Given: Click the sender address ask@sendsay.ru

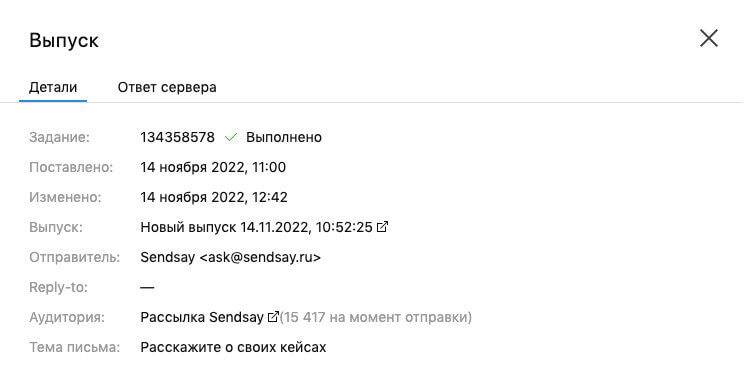Looking at the screenshot, I should tap(260, 257).
